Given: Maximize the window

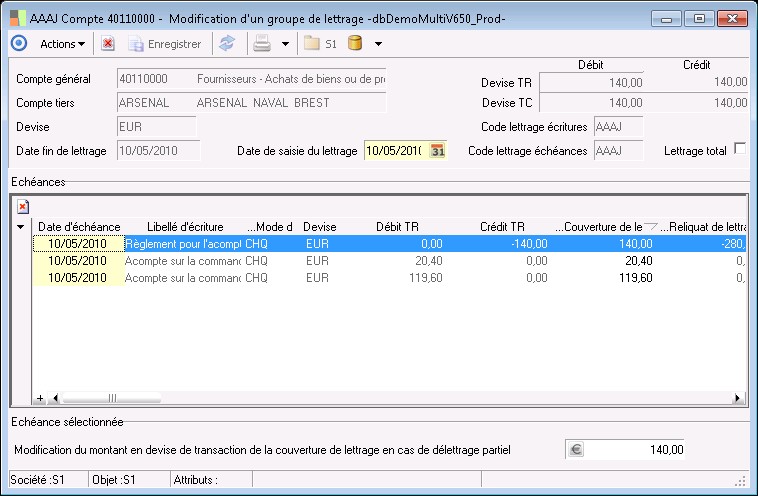Looking at the screenshot, I should pos(699,19).
